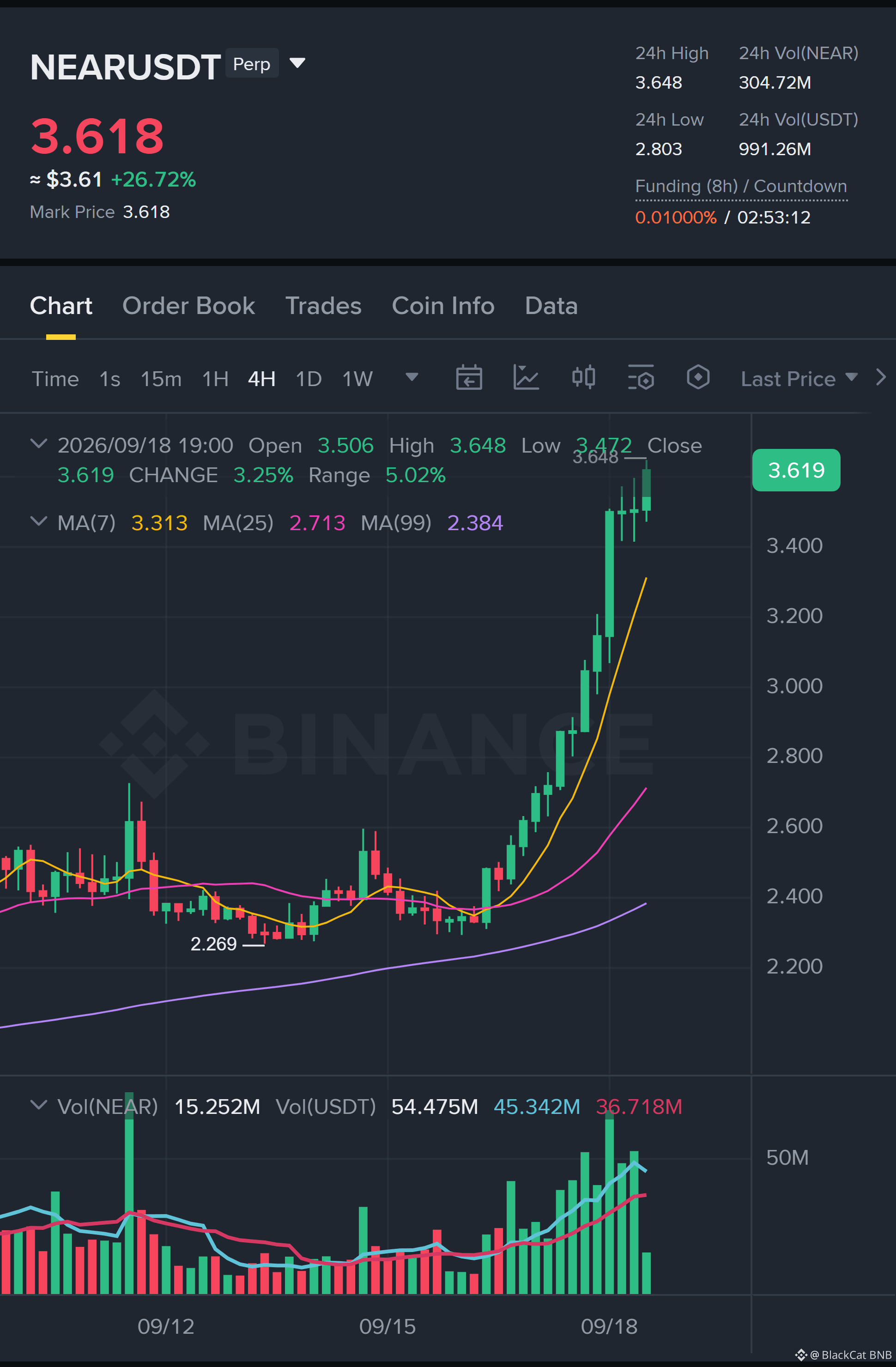
Task: Click the Binance watermark logo on chart
Action: pyautogui.click(x=154, y=744)
